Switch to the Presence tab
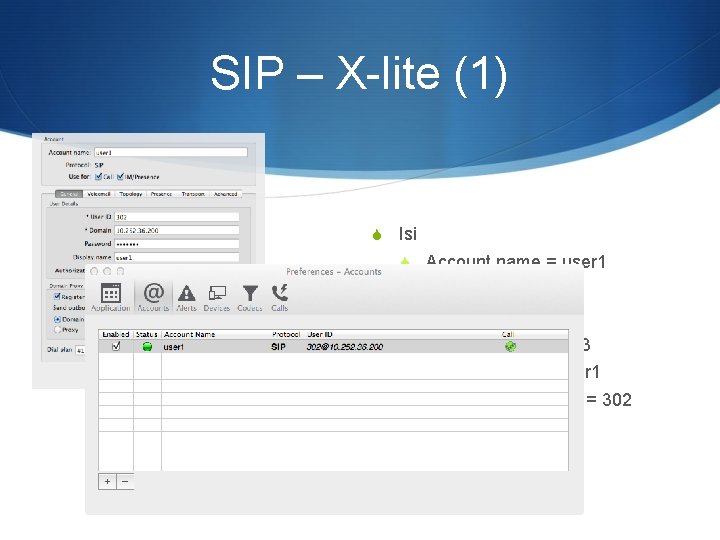This screenshot has height=540, width=720. pyautogui.click(x=161, y=194)
